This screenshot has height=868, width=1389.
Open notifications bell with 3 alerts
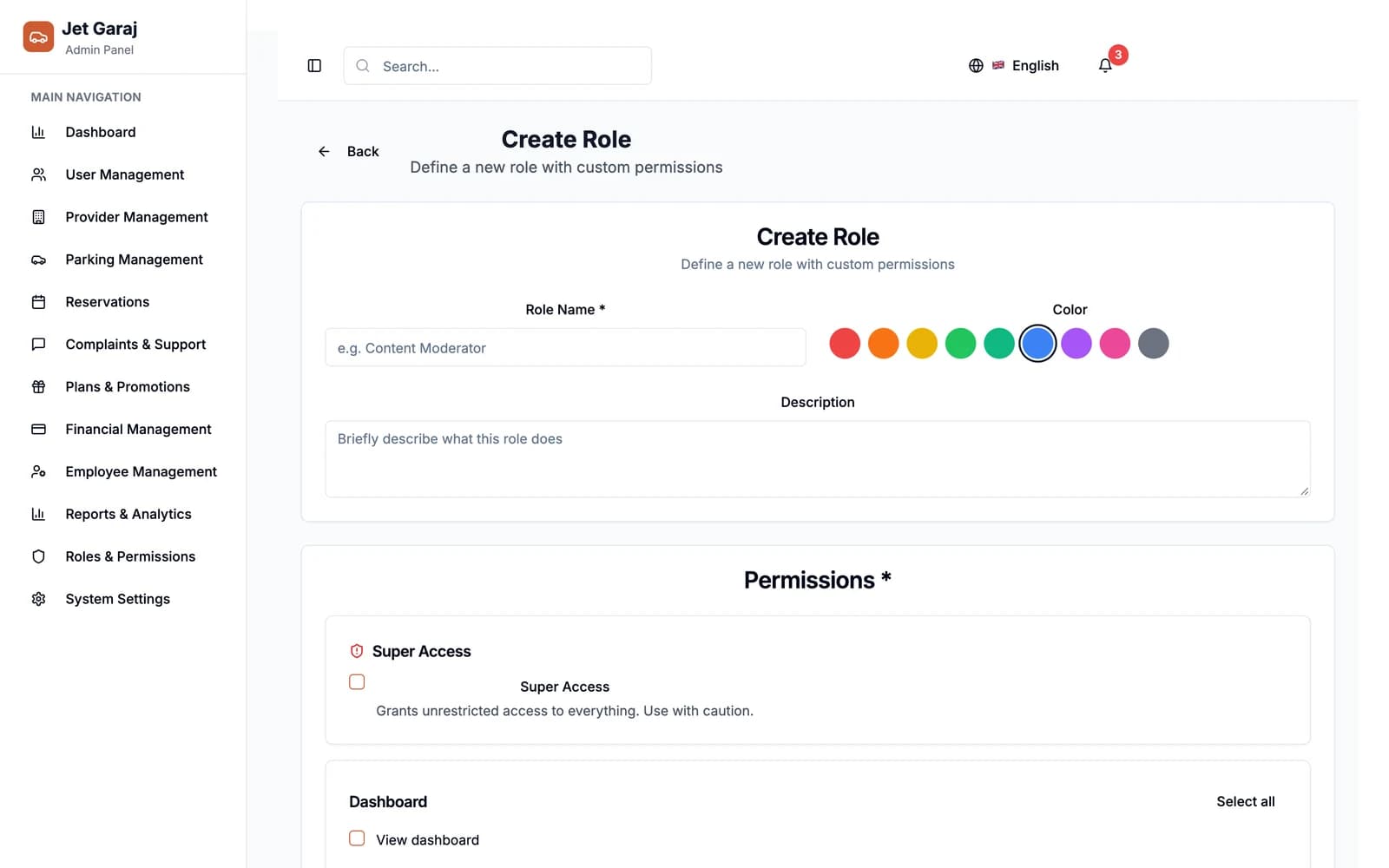1105,66
